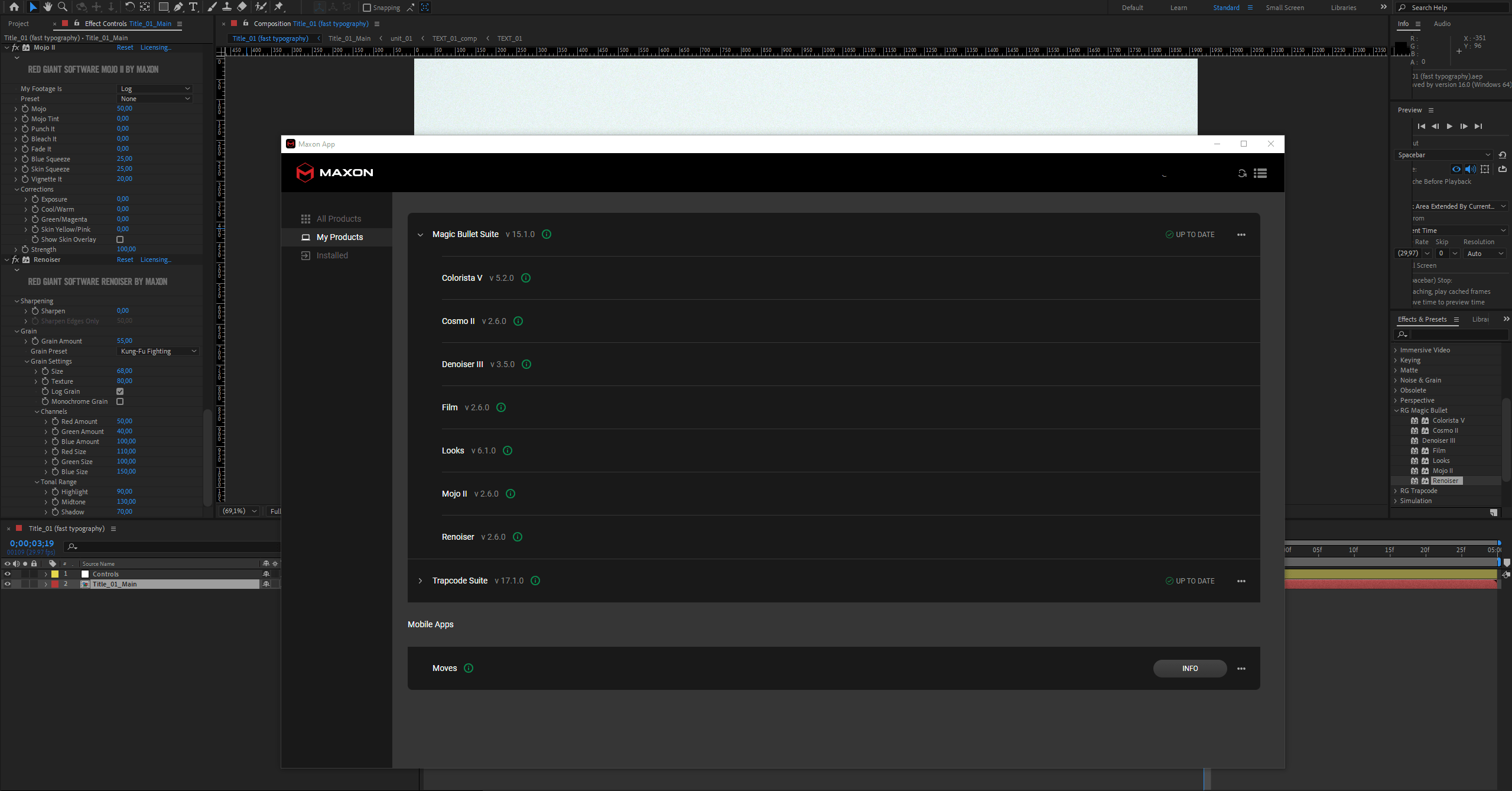Show info for Looks v 6.1.0

click(x=508, y=450)
